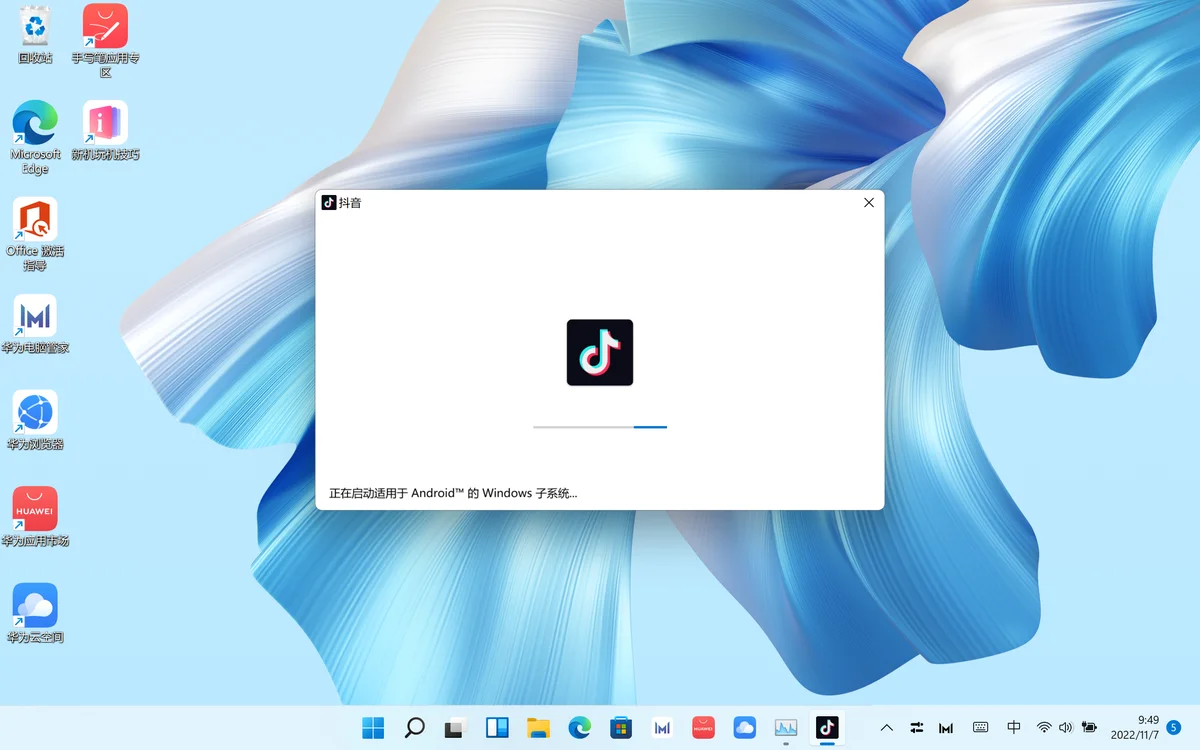The width and height of the screenshot is (1200, 750).
Task: Launch File Explorer from the taskbar
Action: 539,728
